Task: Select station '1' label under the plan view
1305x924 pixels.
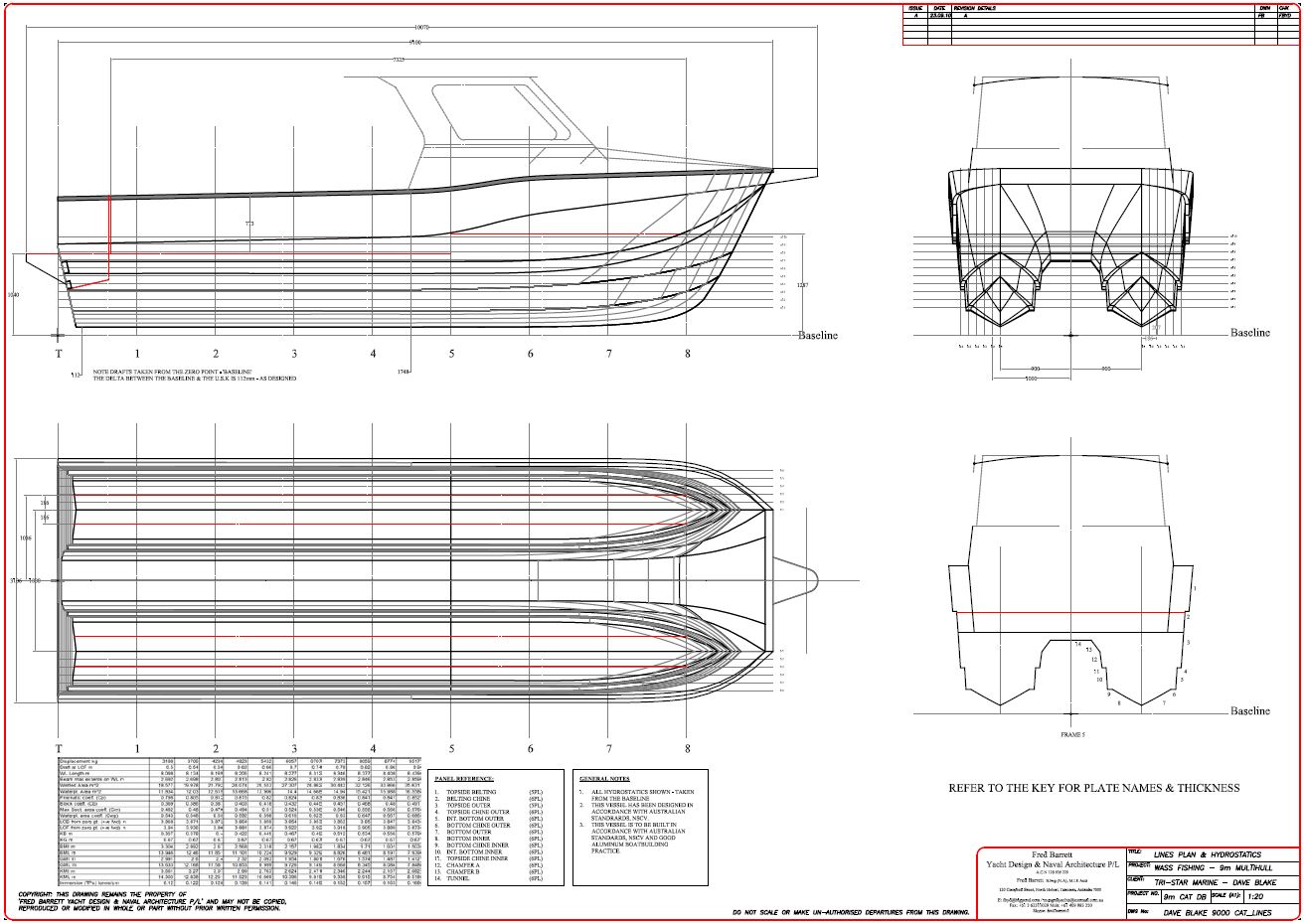Action: click(x=137, y=748)
